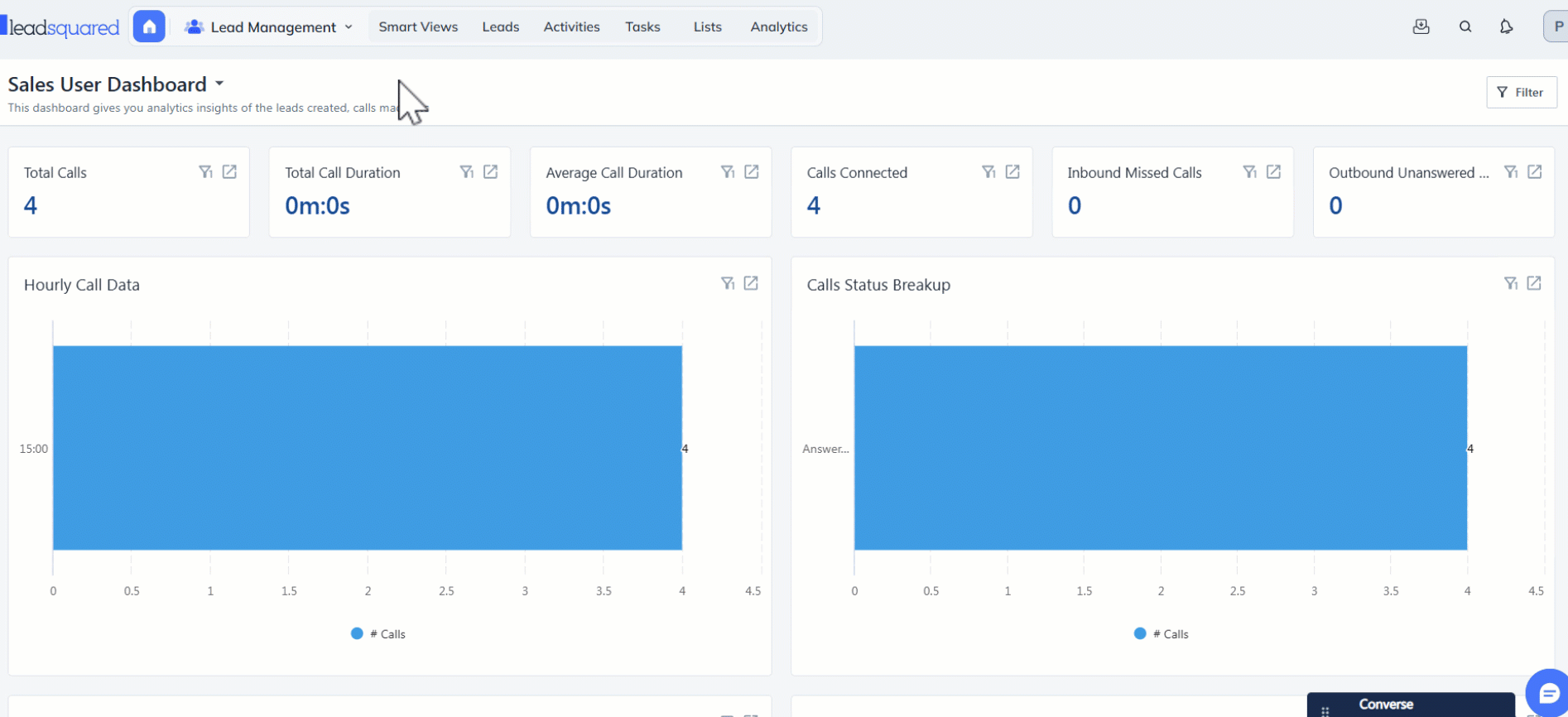
Task: Open the Converse panel bar
Action: point(1410,705)
